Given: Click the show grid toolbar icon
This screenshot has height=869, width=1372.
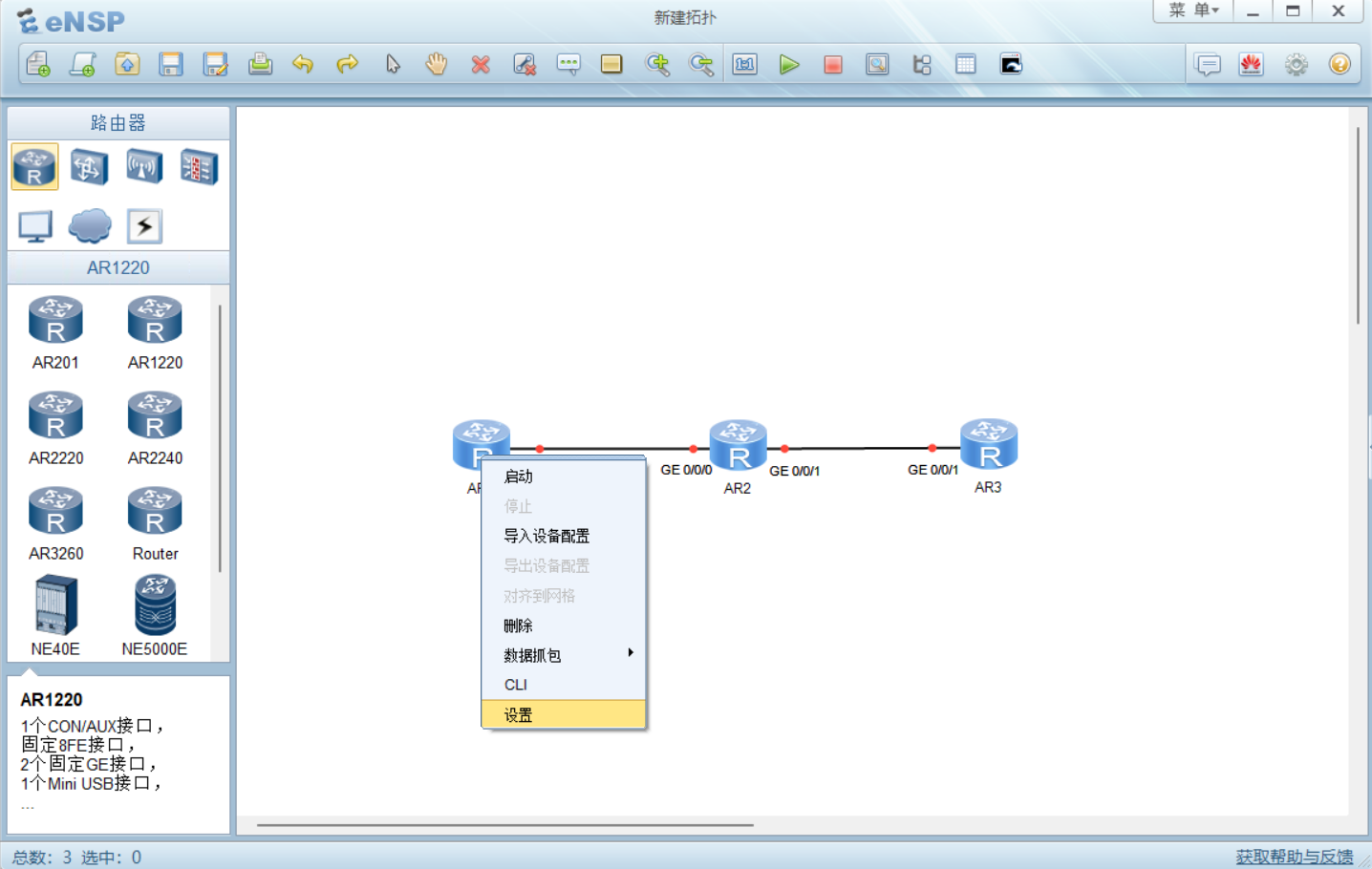Looking at the screenshot, I should tap(966, 64).
